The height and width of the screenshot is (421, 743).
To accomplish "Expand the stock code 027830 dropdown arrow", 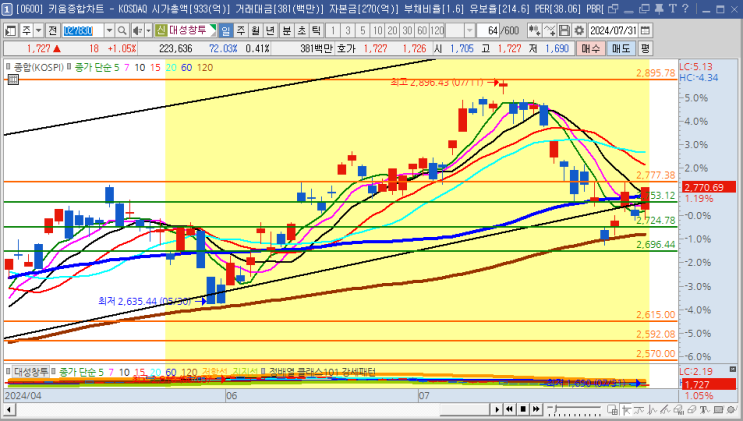I will (x=109, y=30).
